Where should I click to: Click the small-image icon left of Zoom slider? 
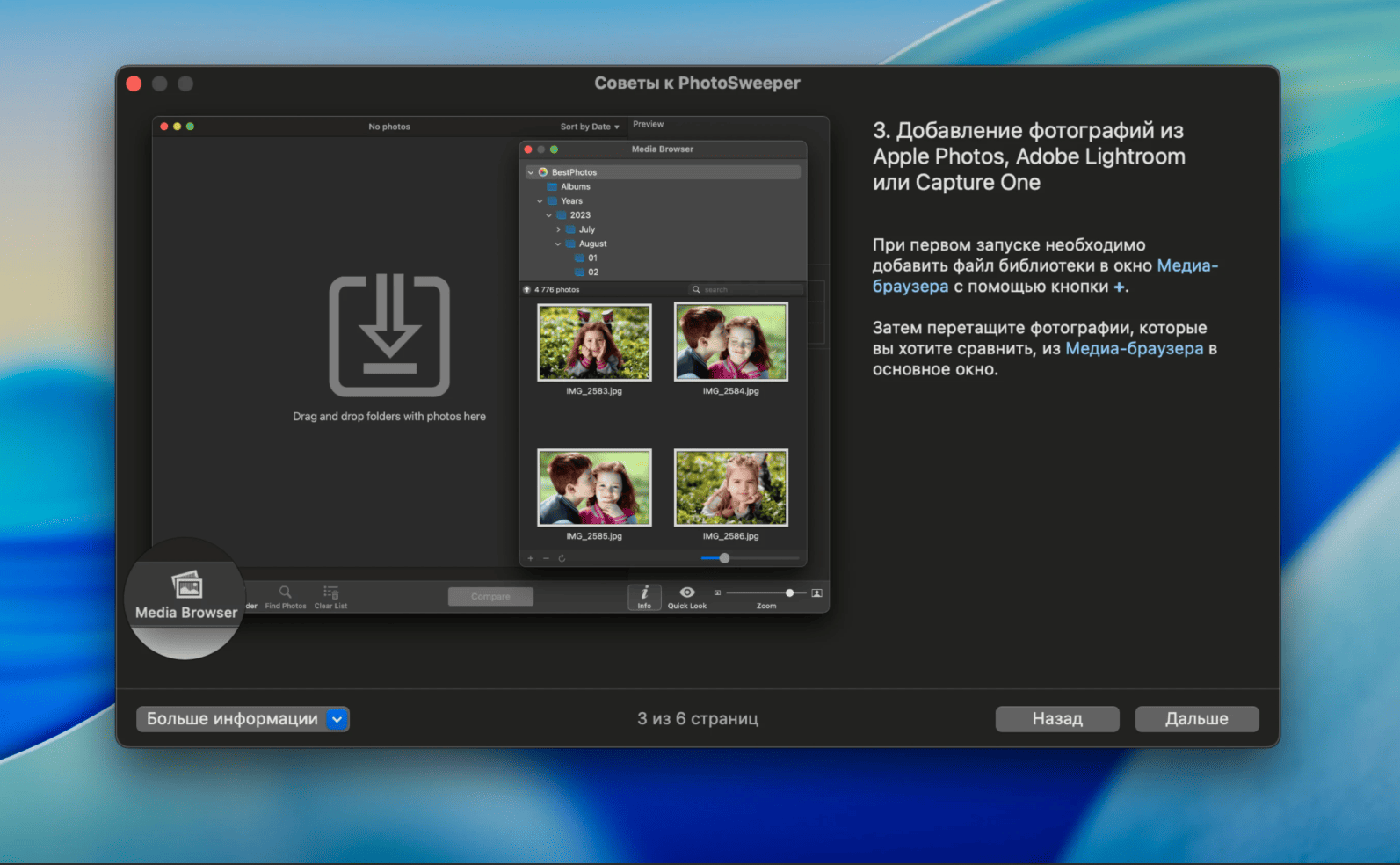pos(717,593)
